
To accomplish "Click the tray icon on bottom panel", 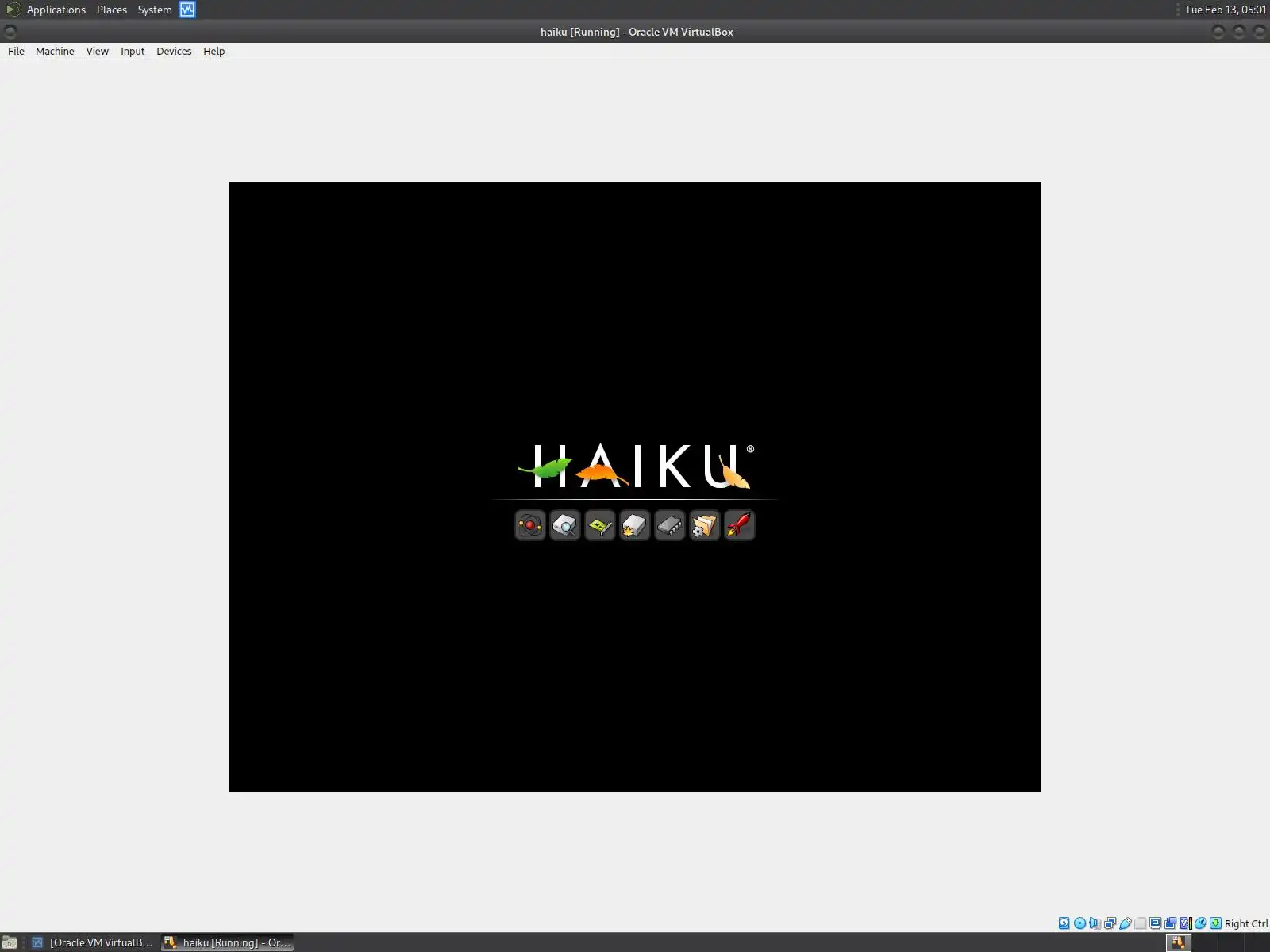I will point(1179,942).
